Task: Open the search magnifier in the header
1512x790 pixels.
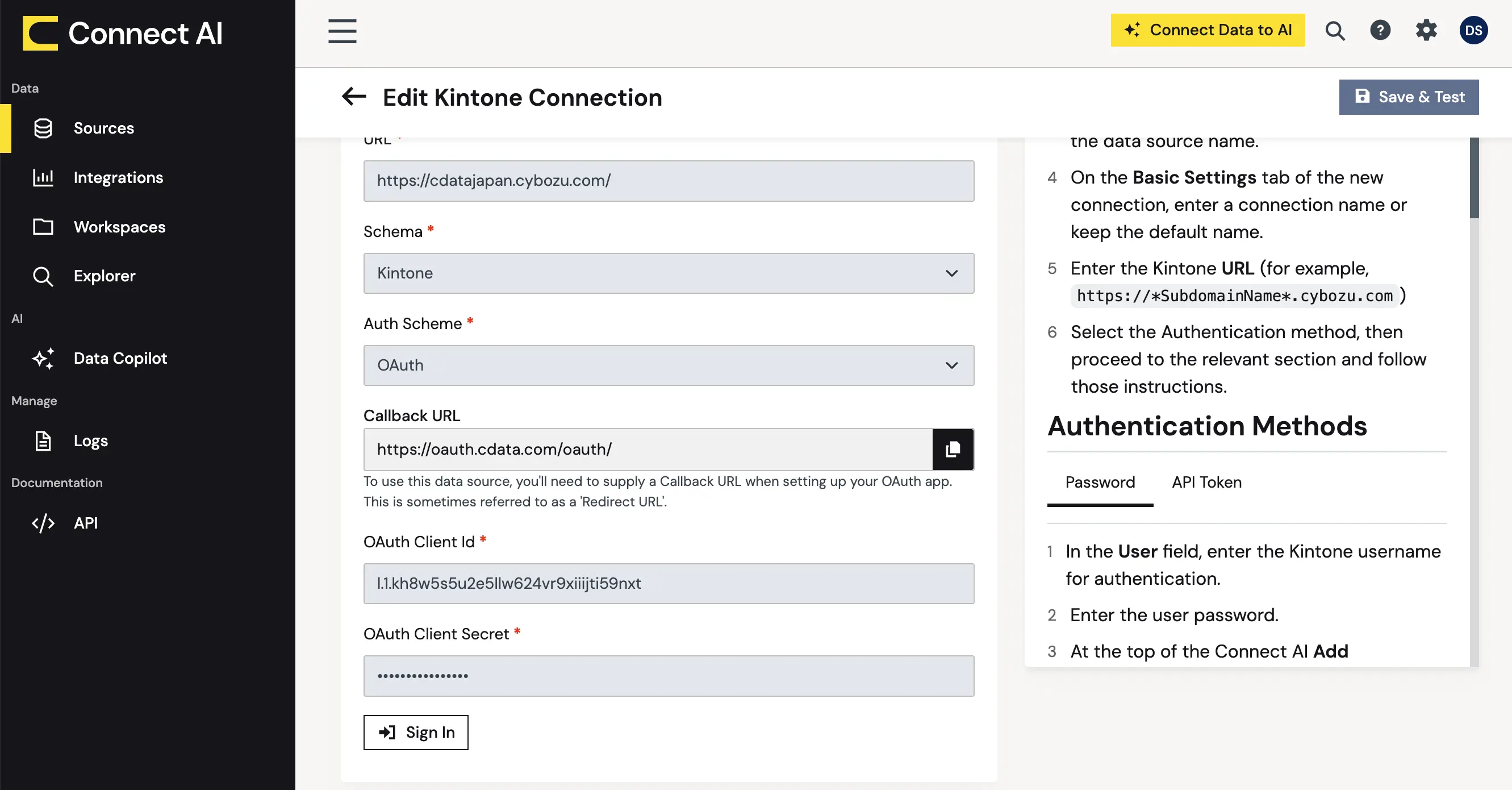Action: pyautogui.click(x=1335, y=31)
